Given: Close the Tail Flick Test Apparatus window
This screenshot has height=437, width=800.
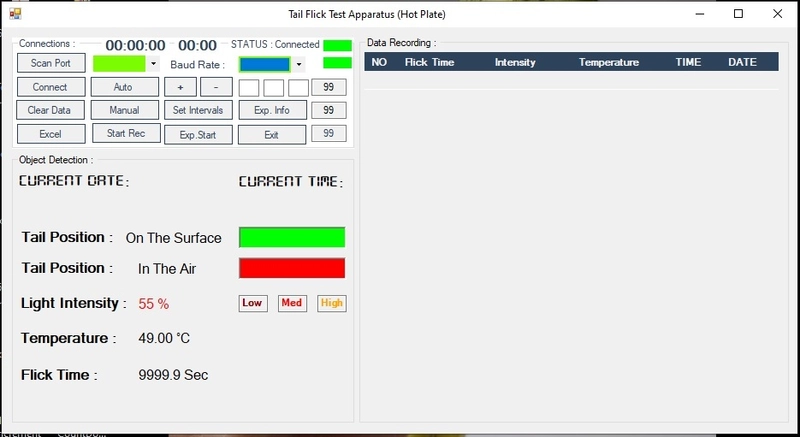Looking at the screenshot, I should tap(778, 14).
